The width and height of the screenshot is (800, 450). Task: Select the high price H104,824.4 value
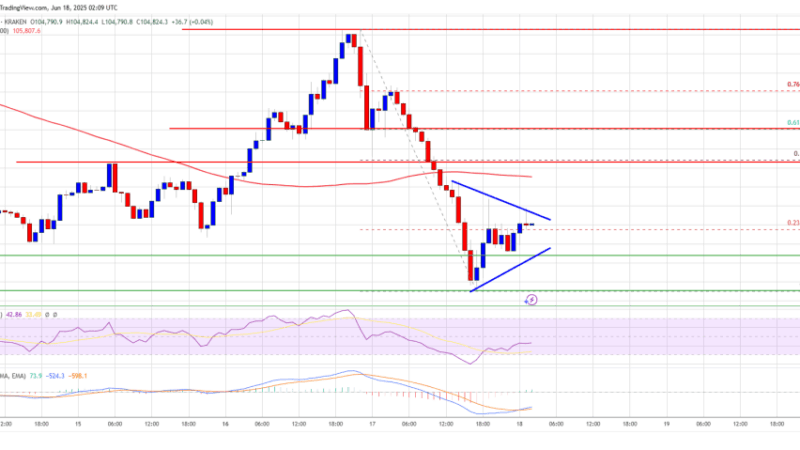point(82,22)
